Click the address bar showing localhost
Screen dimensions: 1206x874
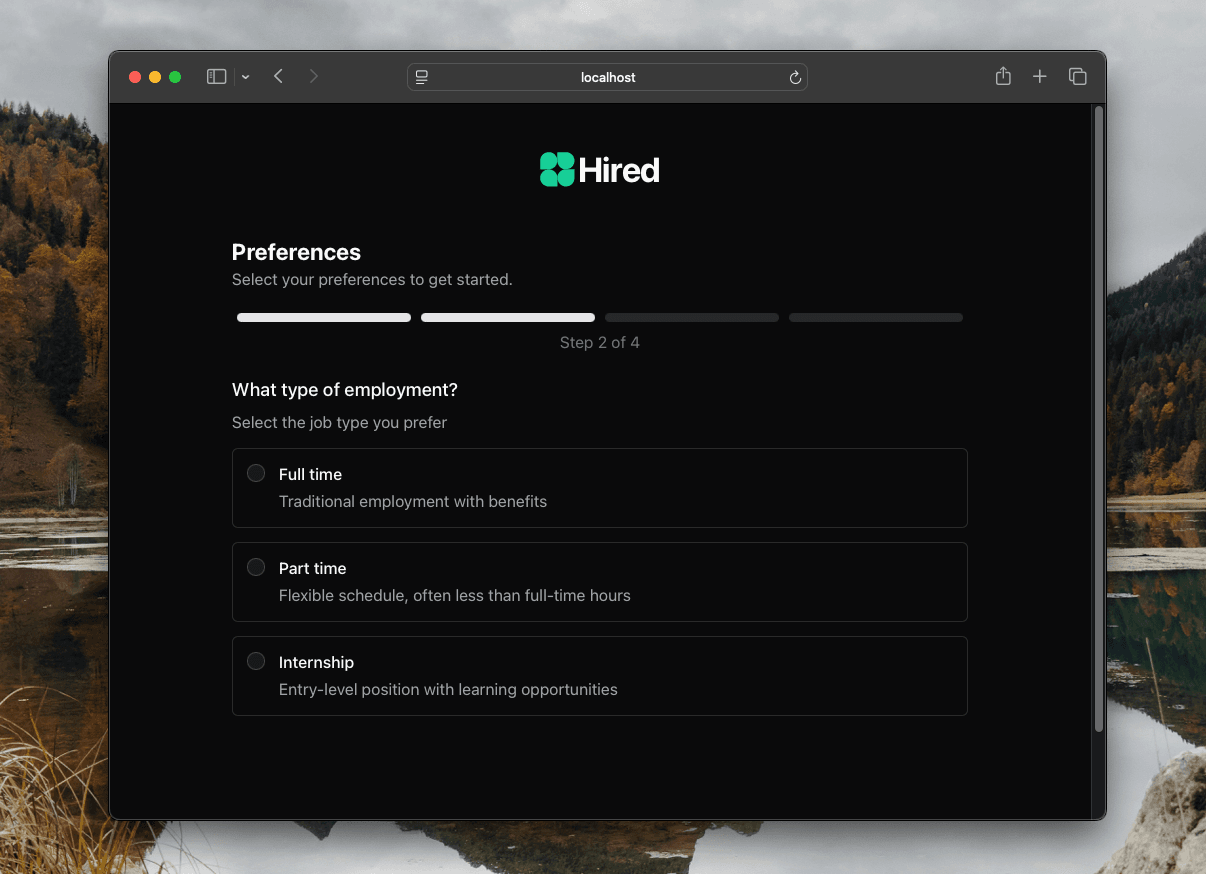(x=607, y=77)
